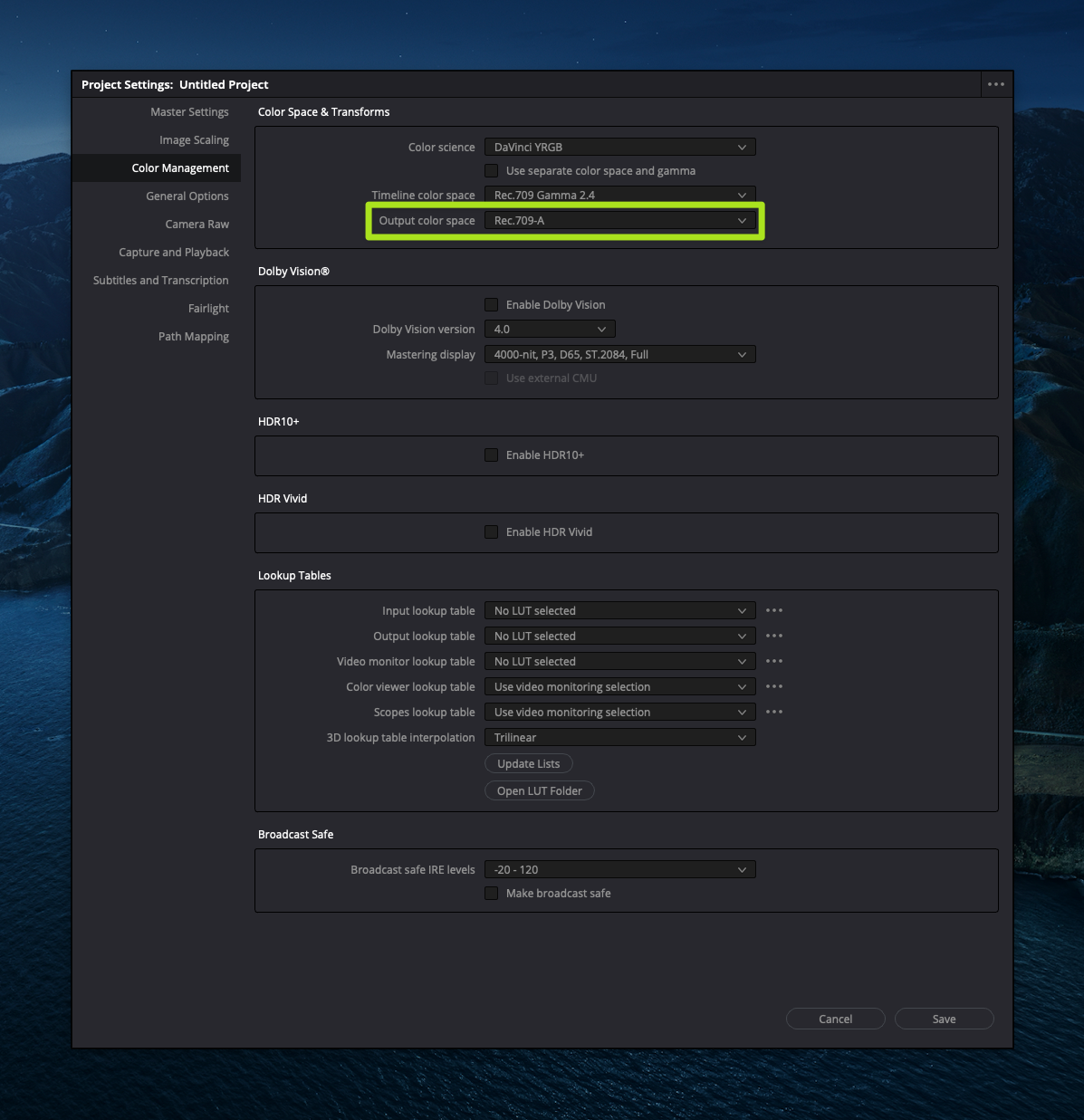Image resolution: width=1084 pixels, height=1120 pixels.
Task: Click the Broadcast Safe section heading
Action: (295, 834)
